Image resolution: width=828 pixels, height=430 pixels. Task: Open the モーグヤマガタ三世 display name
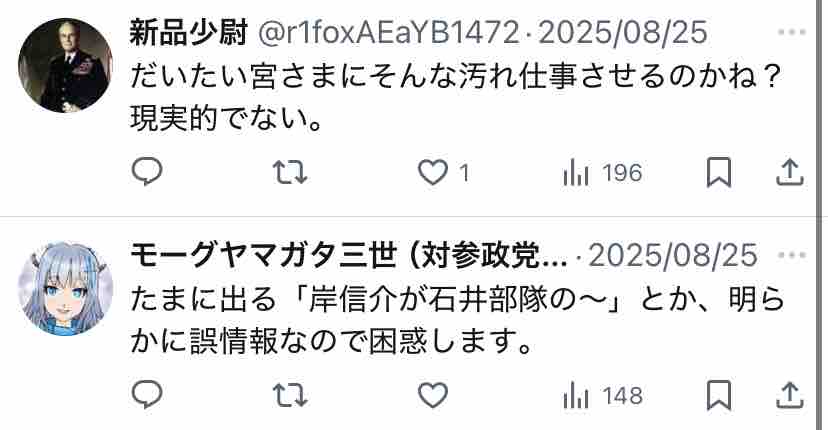349,256
